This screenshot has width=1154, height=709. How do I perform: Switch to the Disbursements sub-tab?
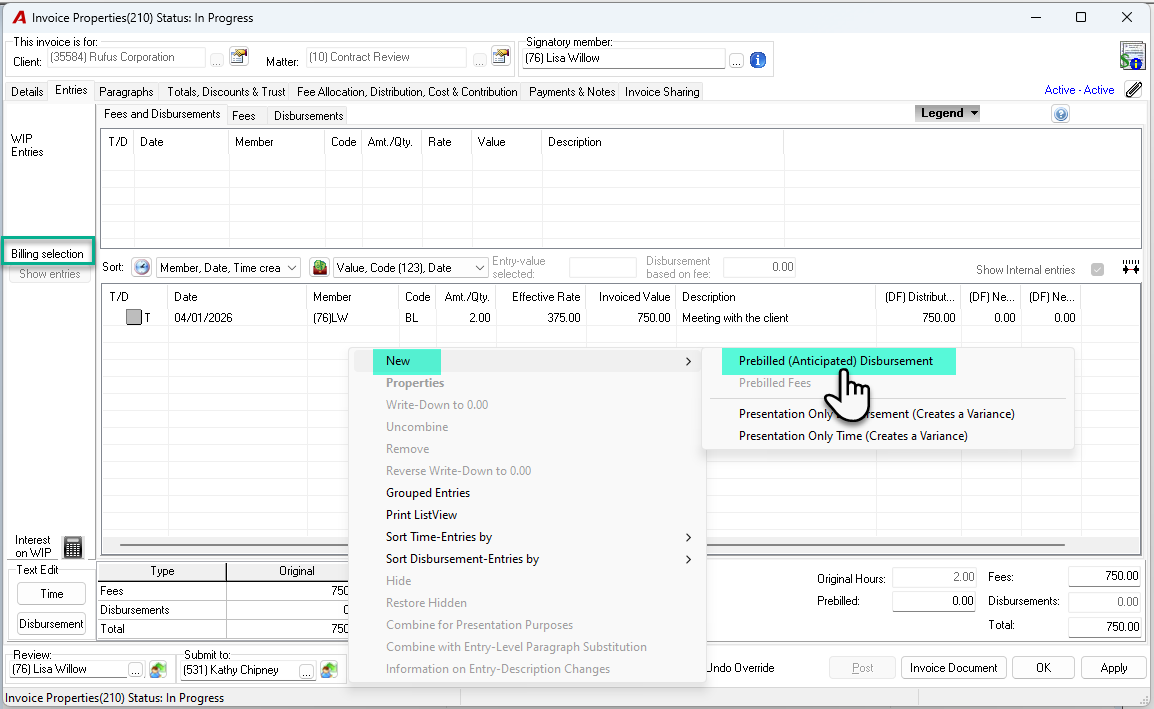click(x=308, y=116)
